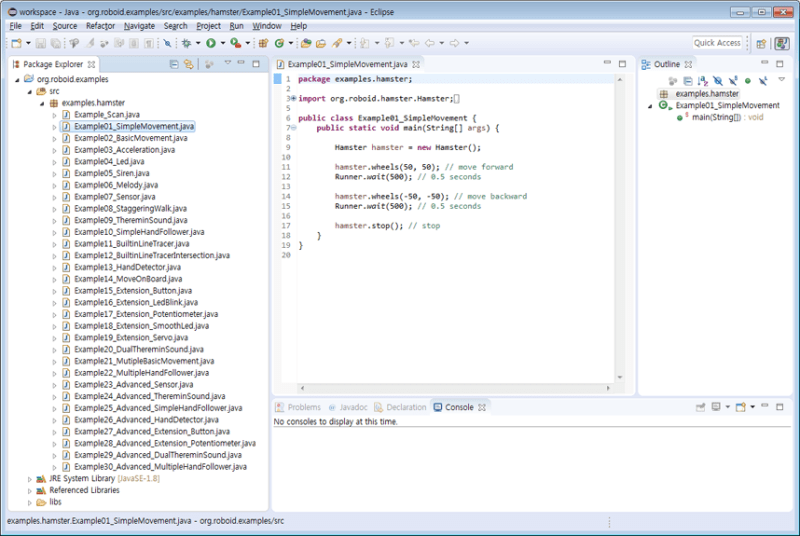Click the Display Selected Console icon

click(716, 407)
